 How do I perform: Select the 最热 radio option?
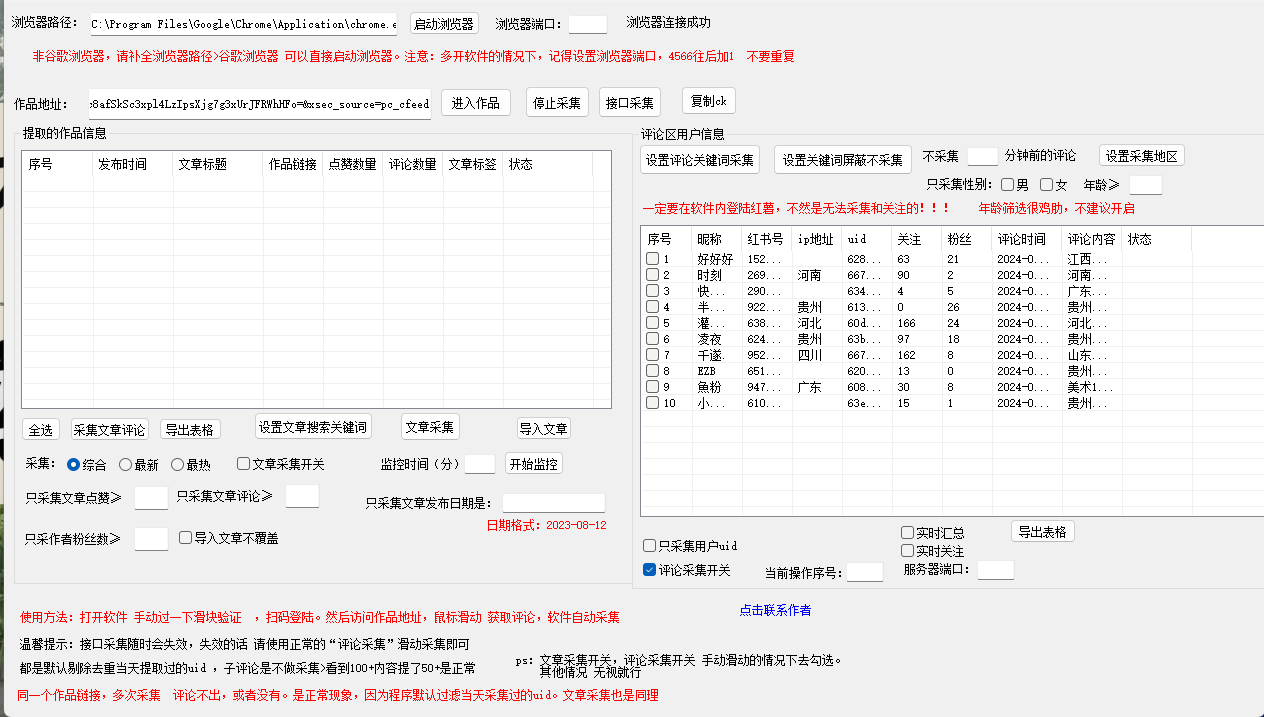[x=178, y=465]
